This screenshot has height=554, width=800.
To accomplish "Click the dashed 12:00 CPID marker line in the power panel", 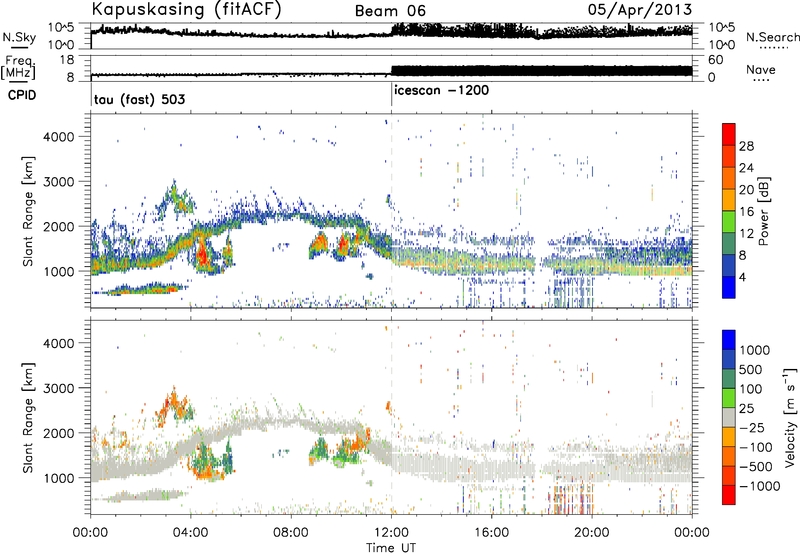I will pyautogui.click(x=391, y=211).
